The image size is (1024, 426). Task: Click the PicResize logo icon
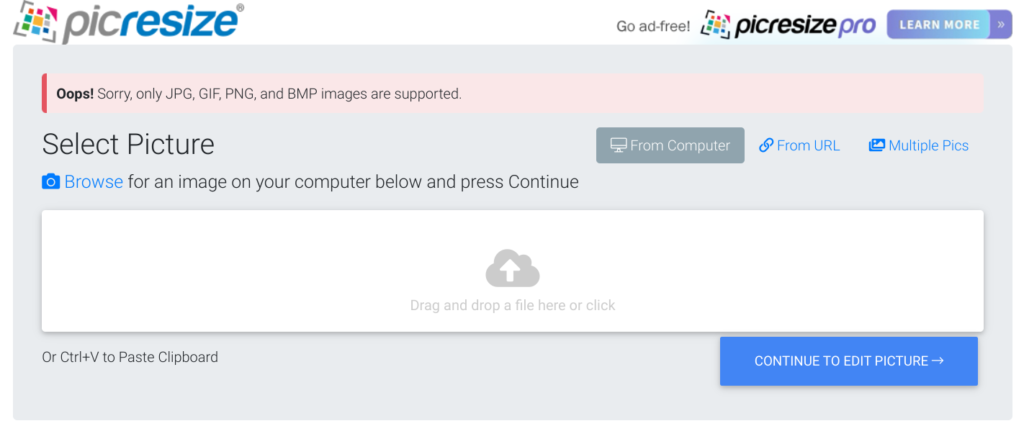pos(38,22)
